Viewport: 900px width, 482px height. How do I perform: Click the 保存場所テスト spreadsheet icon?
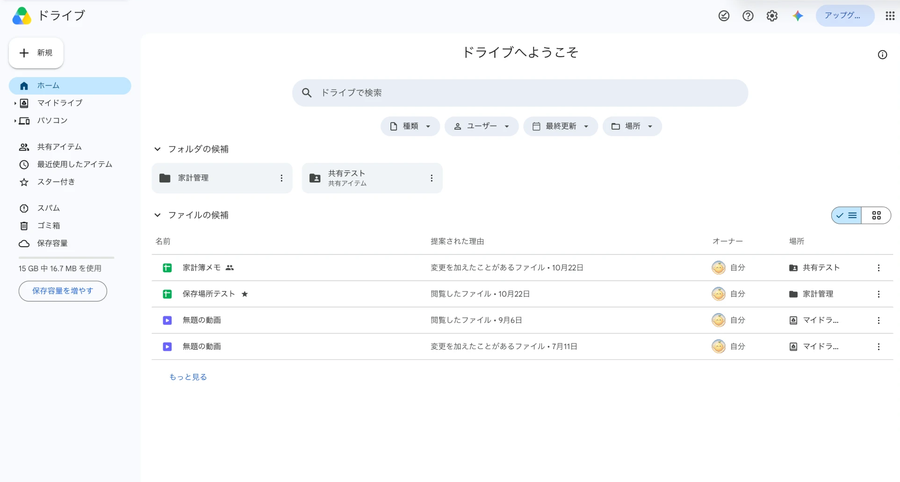coord(167,294)
